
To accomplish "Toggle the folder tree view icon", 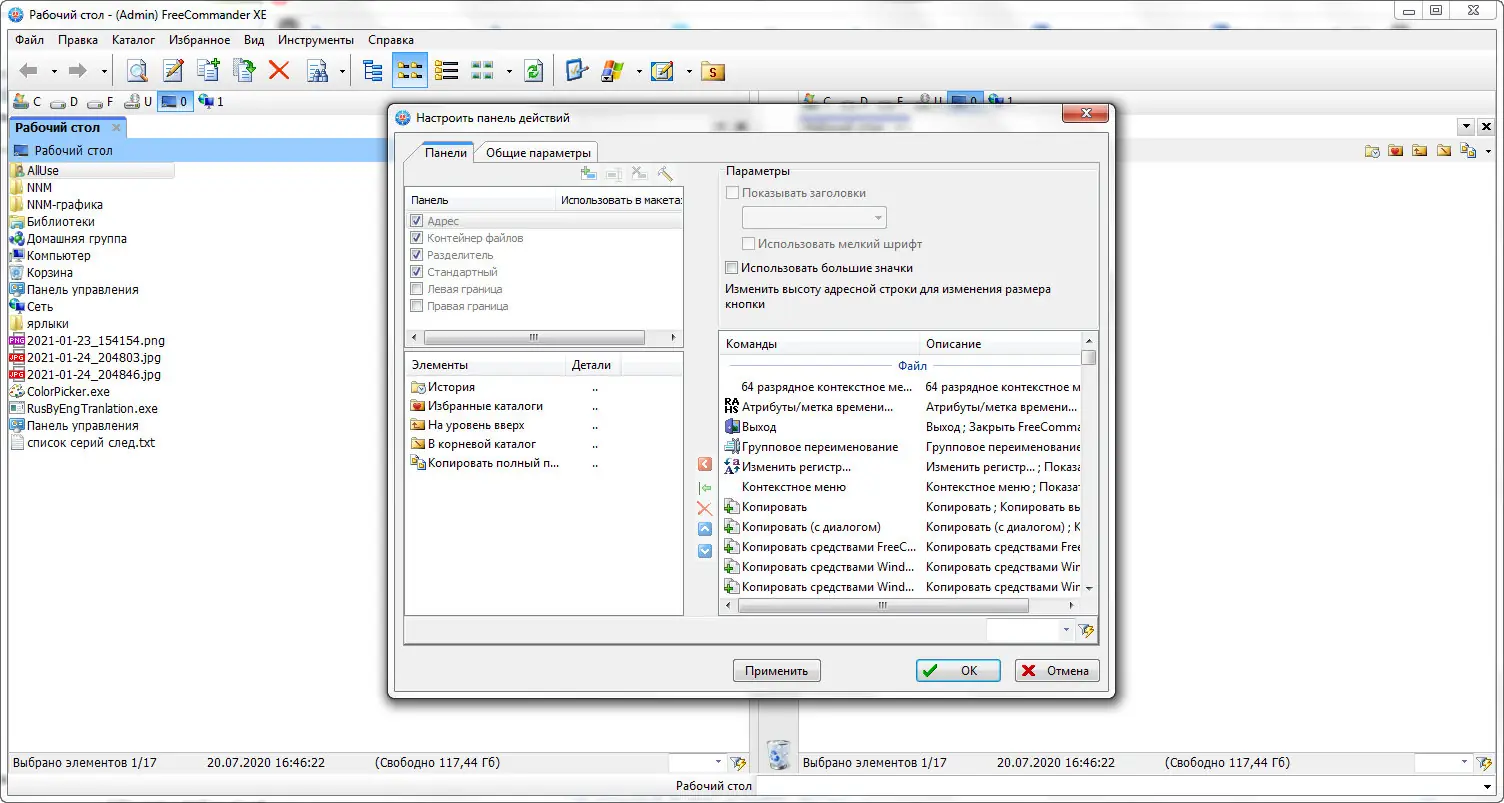I will click(x=373, y=71).
